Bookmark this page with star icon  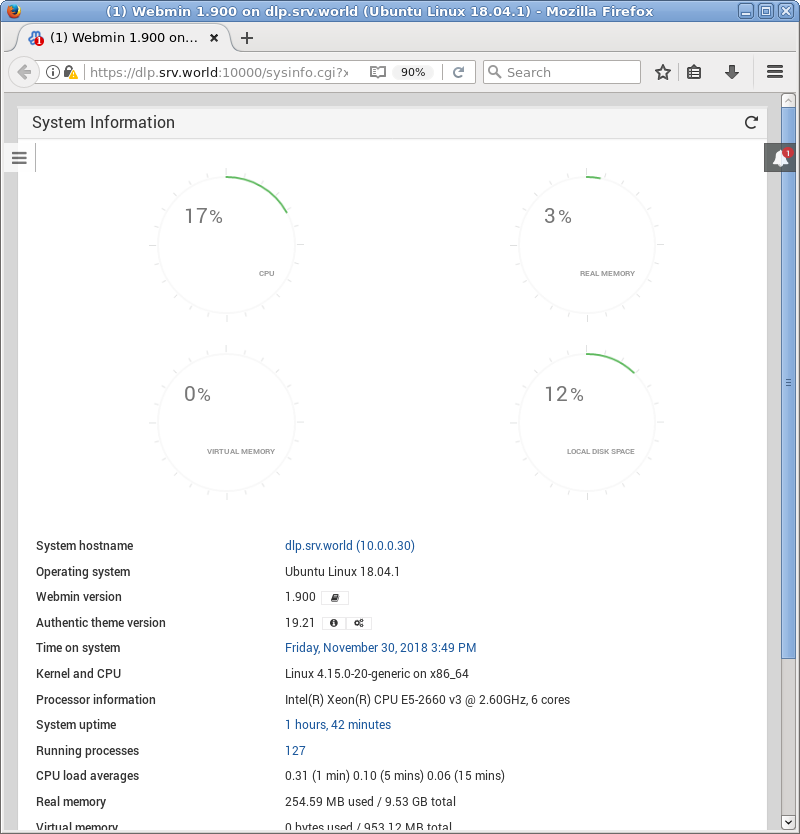663,72
